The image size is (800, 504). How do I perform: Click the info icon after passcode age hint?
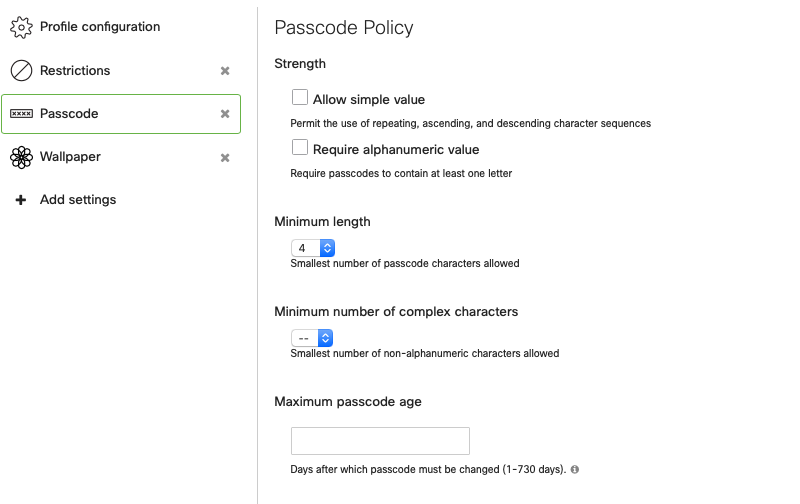pyautogui.click(x=575, y=469)
